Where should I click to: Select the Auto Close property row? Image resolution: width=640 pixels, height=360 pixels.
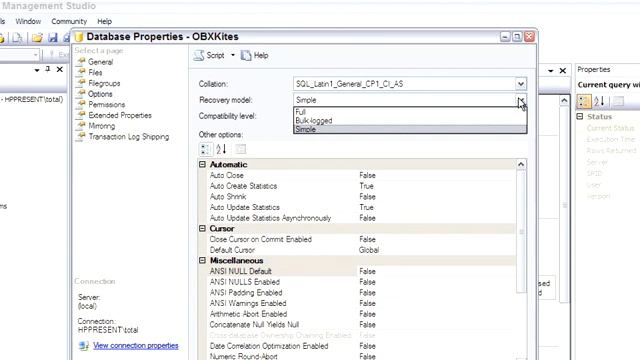pos(362,175)
